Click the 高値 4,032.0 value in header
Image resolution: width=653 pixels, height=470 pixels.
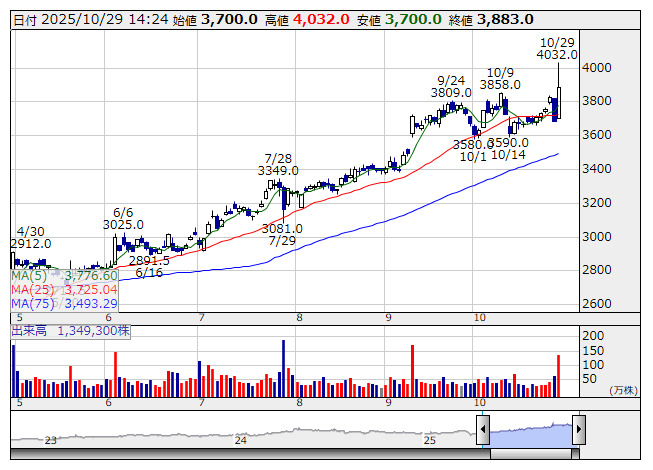321,19
